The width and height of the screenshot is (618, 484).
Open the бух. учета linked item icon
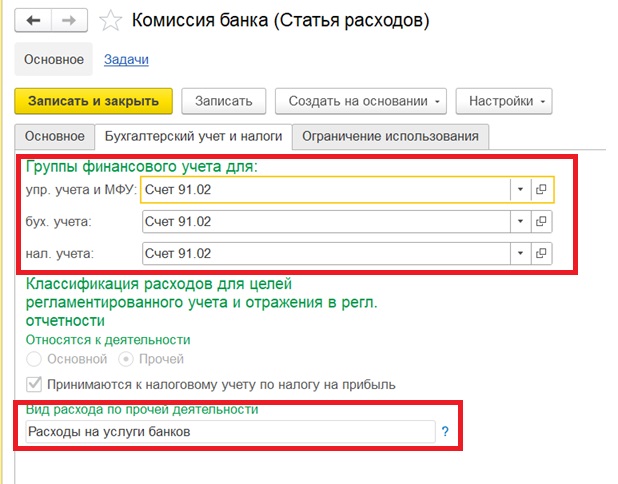[x=541, y=221]
